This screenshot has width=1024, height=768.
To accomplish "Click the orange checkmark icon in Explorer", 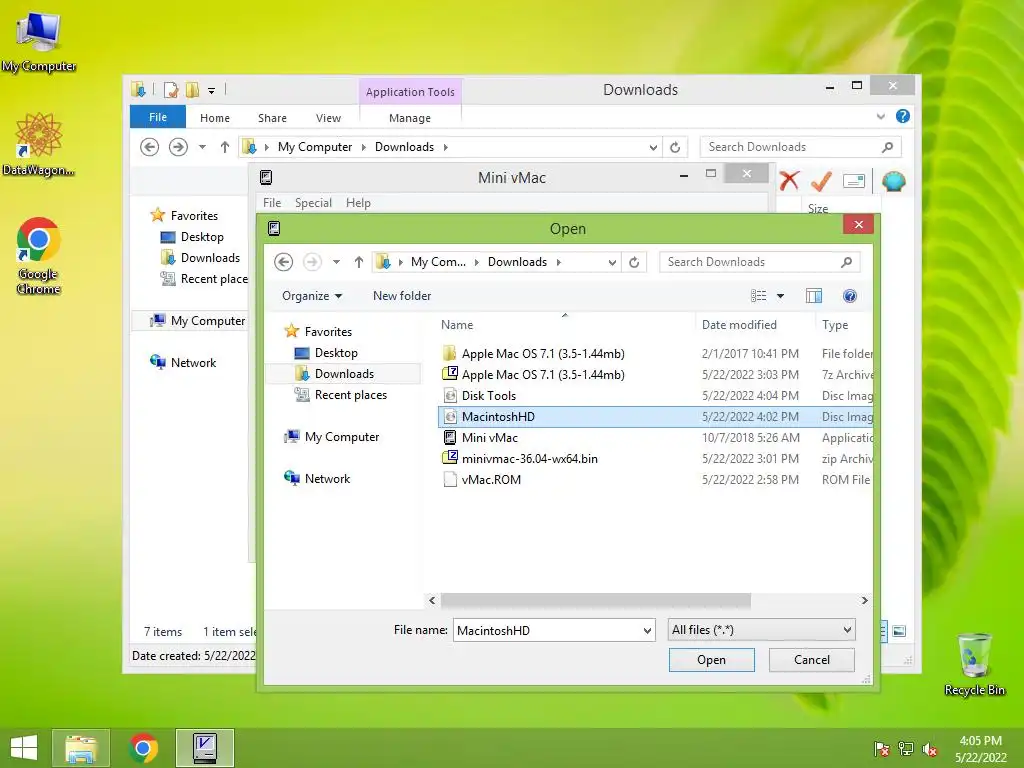I will 821,180.
